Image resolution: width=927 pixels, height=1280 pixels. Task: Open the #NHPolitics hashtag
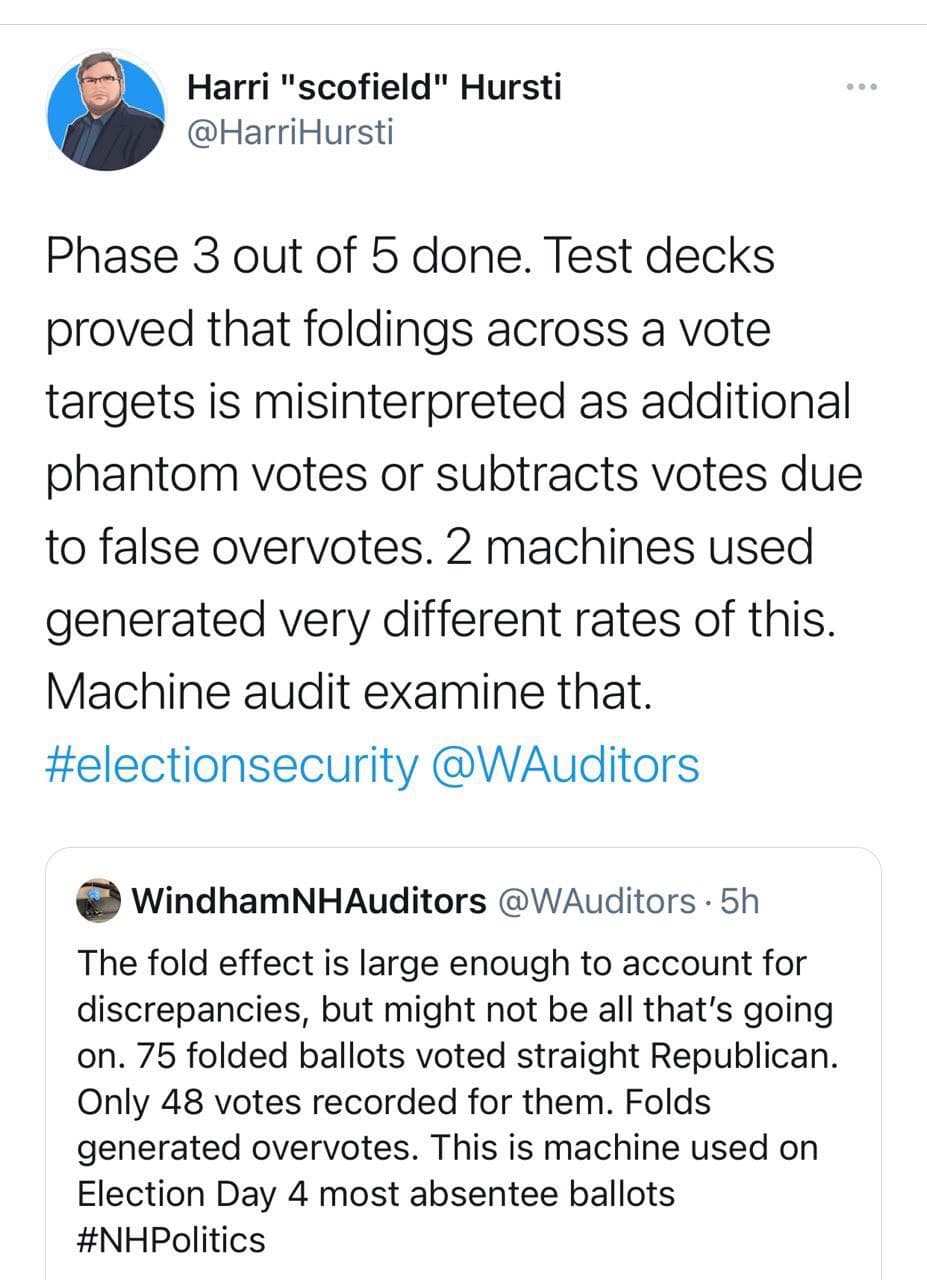pos(172,1240)
